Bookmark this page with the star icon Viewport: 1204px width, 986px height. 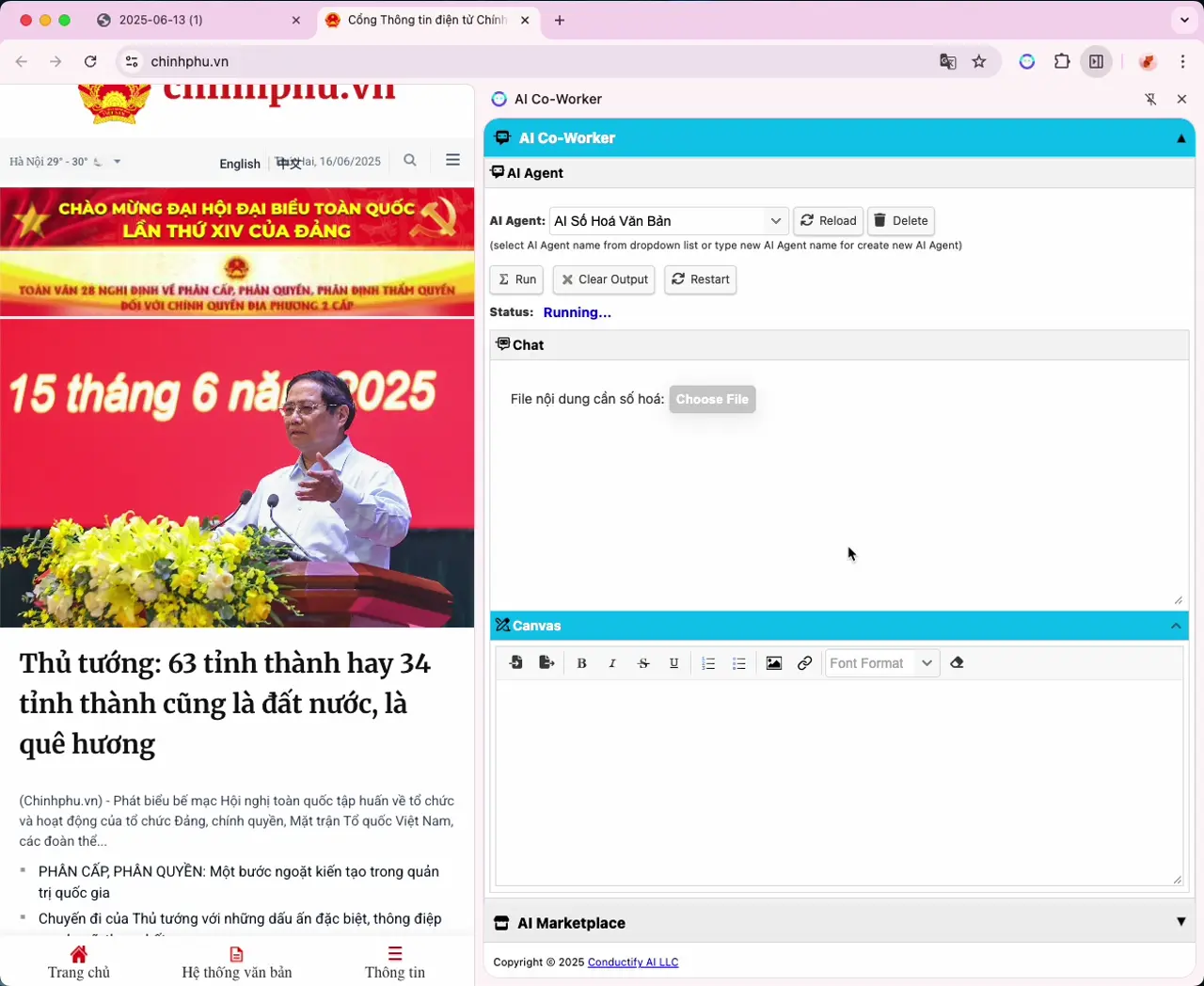(979, 62)
